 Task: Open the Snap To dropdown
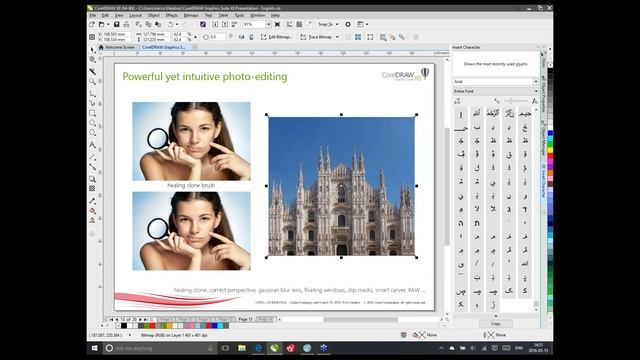tap(328, 24)
